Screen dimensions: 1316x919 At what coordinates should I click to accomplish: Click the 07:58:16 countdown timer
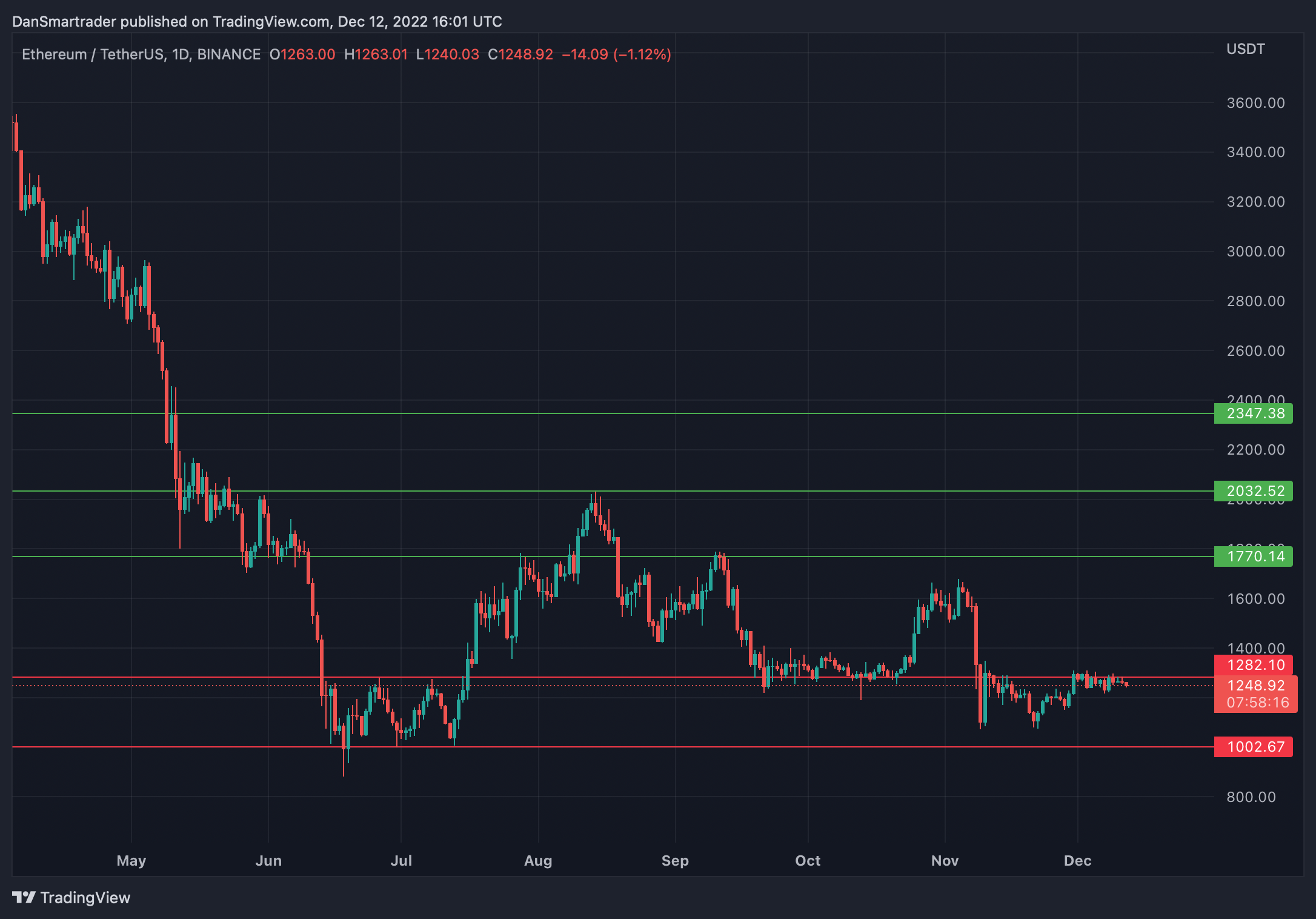point(1258,703)
